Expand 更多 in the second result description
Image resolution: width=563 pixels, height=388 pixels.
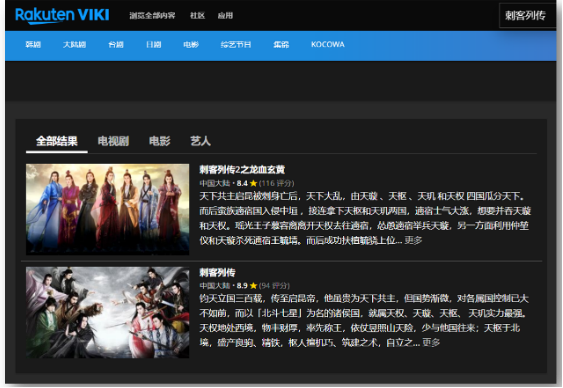click(431, 342)
